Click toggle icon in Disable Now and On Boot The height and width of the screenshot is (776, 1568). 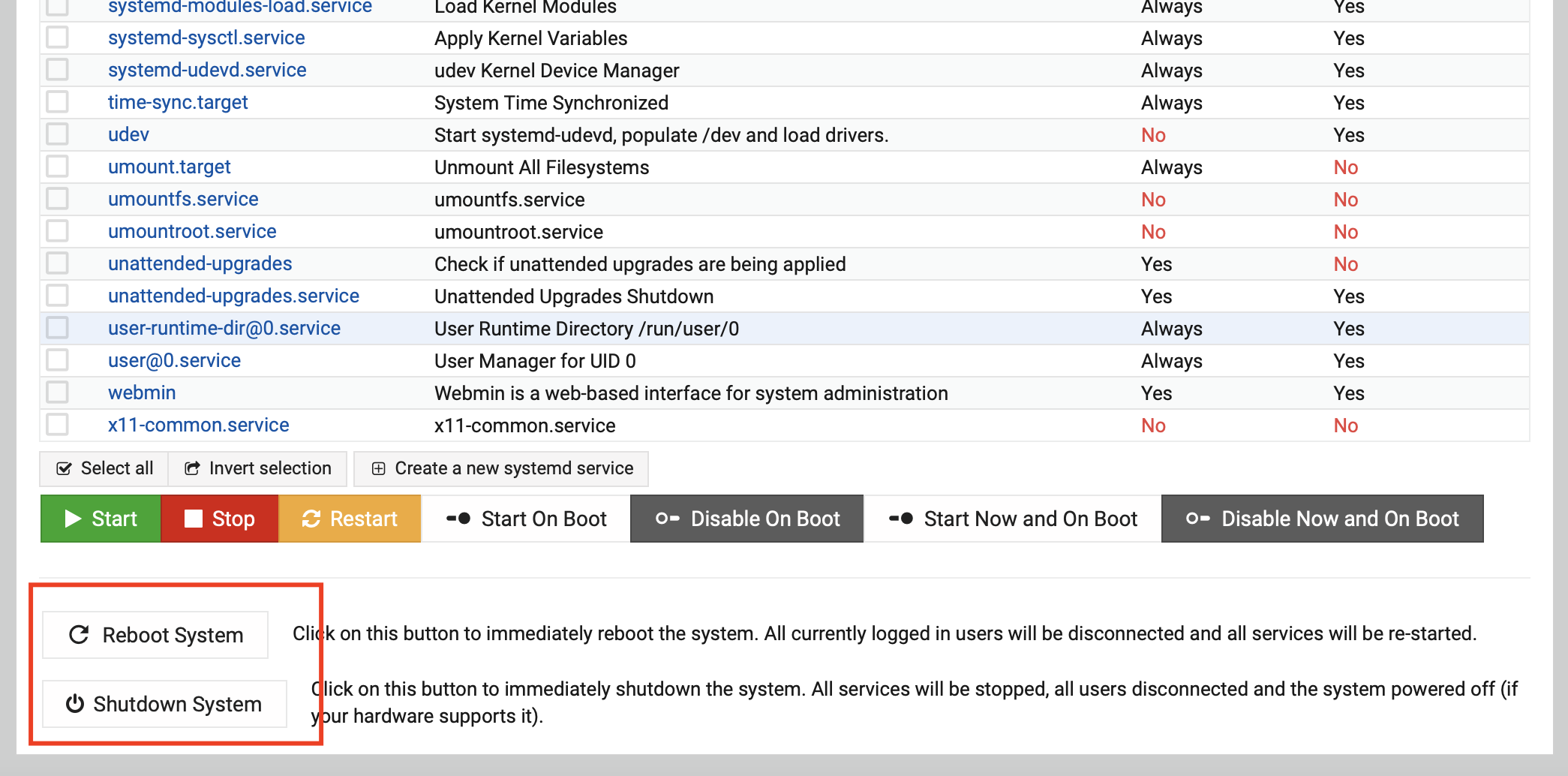click(1198, 519)
